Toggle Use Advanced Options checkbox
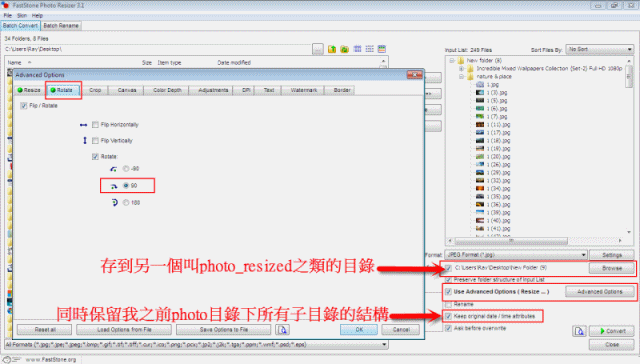The image size is (640, 364). pyautogui.click(x=449, y=292)
